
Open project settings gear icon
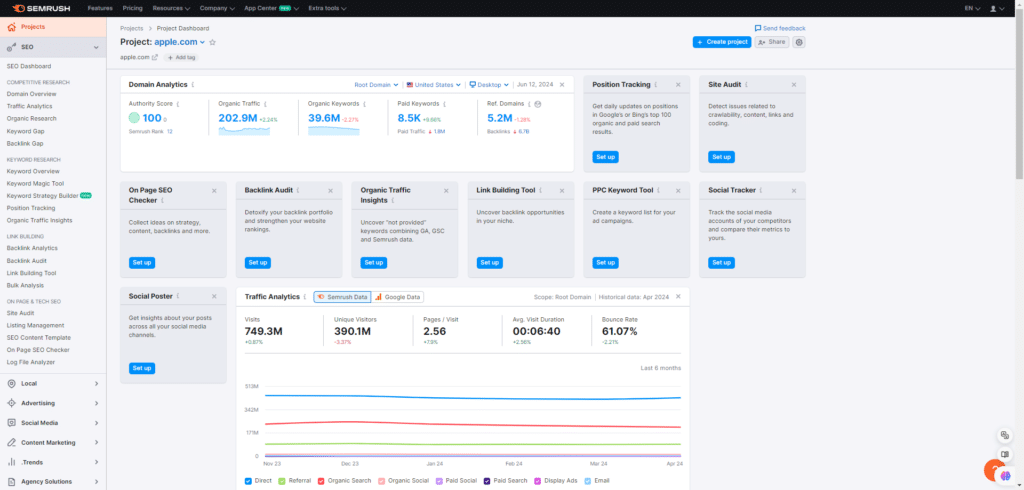click(799, 42)
